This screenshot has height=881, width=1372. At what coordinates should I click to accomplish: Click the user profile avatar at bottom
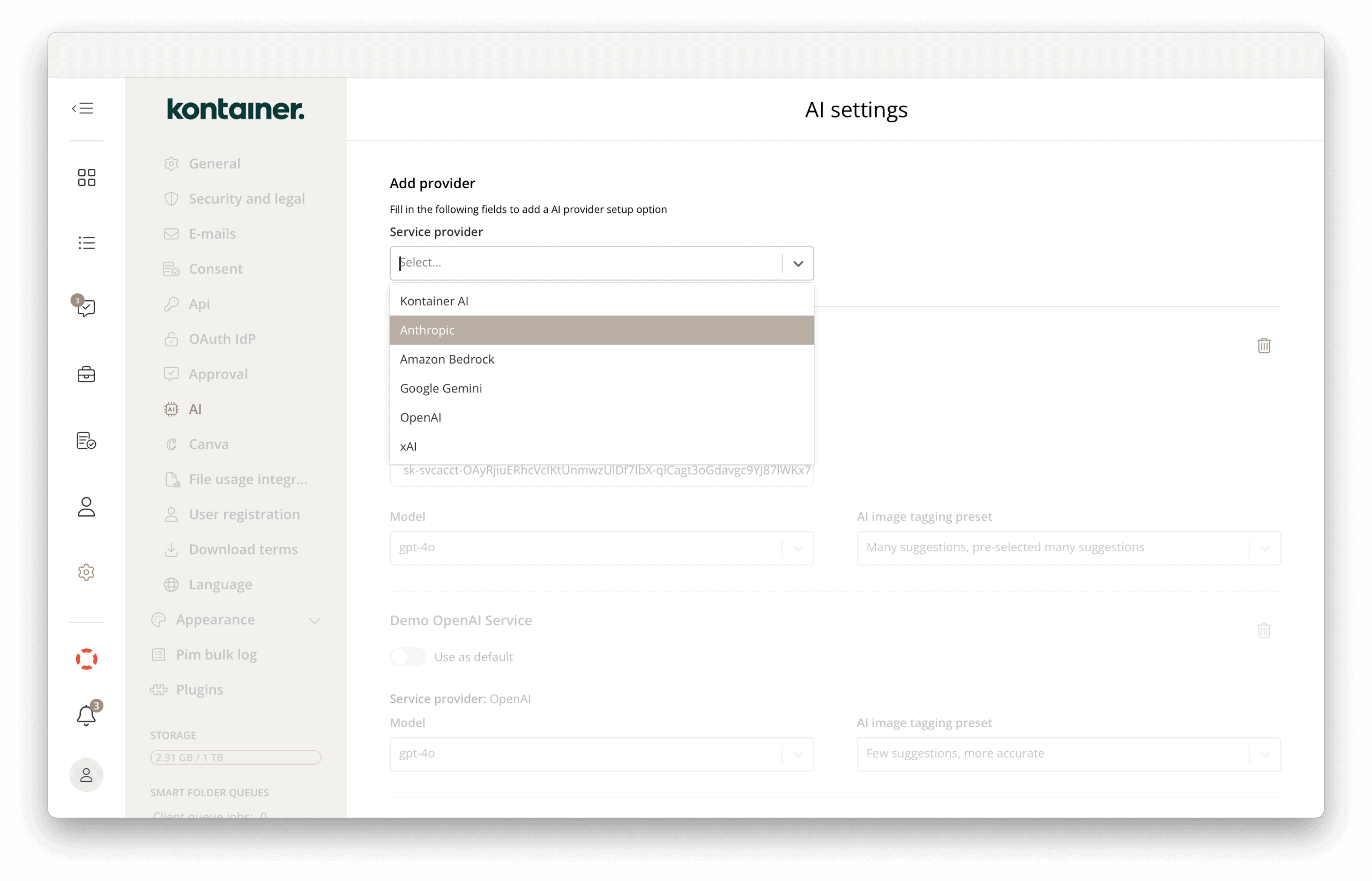pyautogui.click(x=86, y=775)
